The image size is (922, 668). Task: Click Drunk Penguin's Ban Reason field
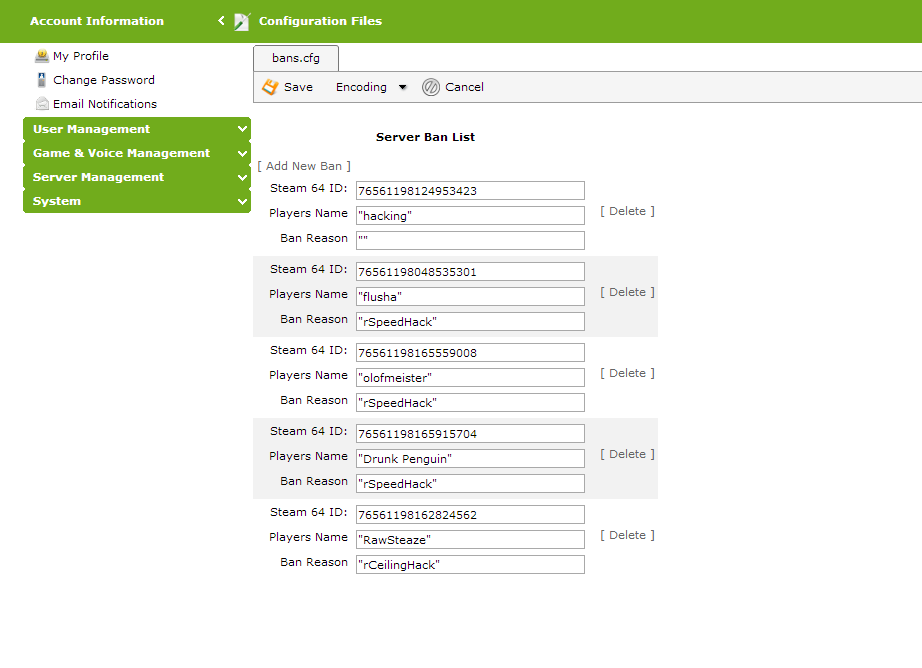tap(470, 484)
